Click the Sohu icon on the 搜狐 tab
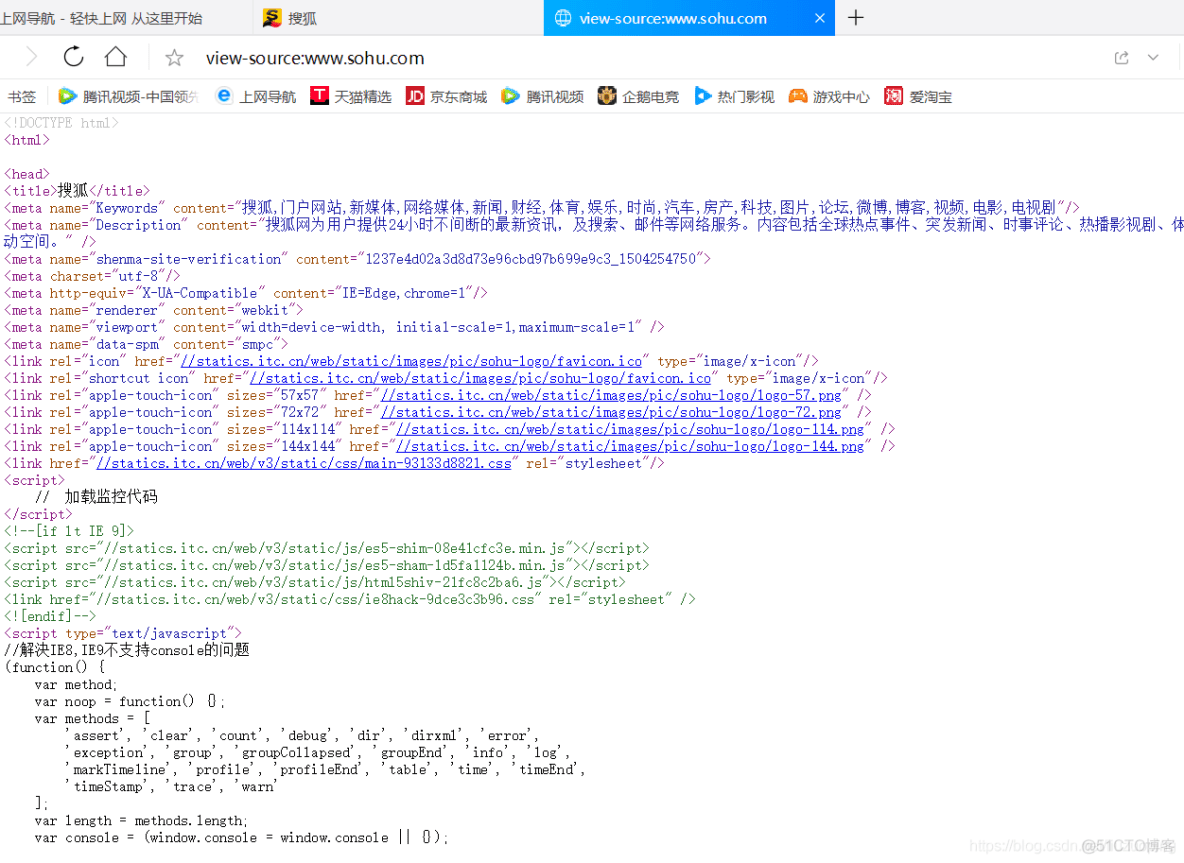The height and width of the screenshot is (863, 1184). [272, 18]
